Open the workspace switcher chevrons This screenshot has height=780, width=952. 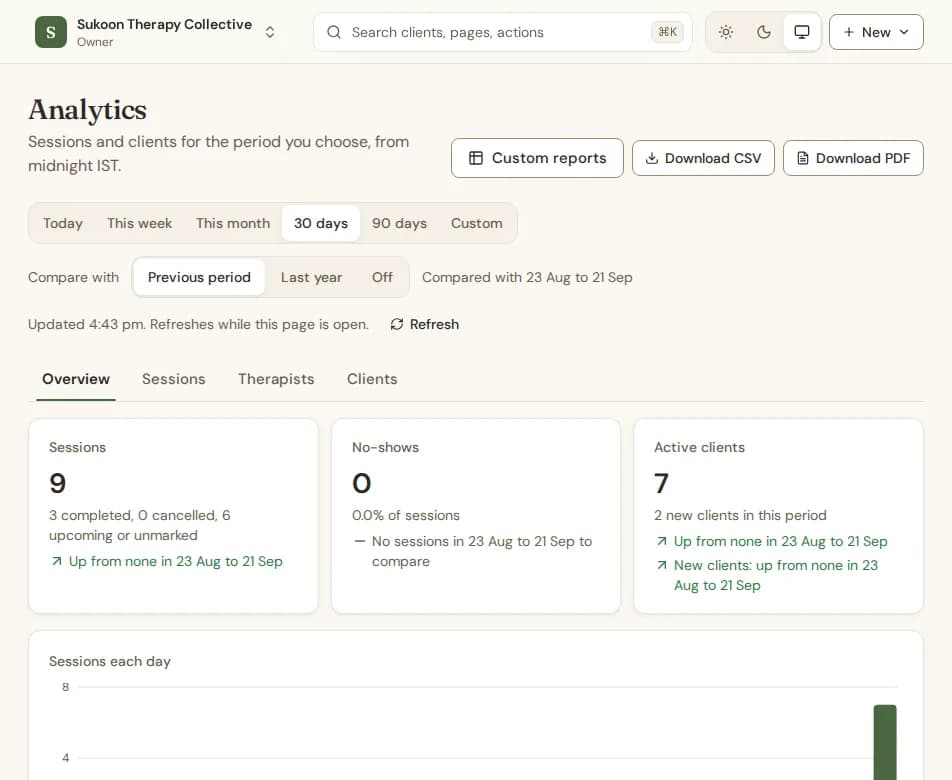click(x=270, y=32)
